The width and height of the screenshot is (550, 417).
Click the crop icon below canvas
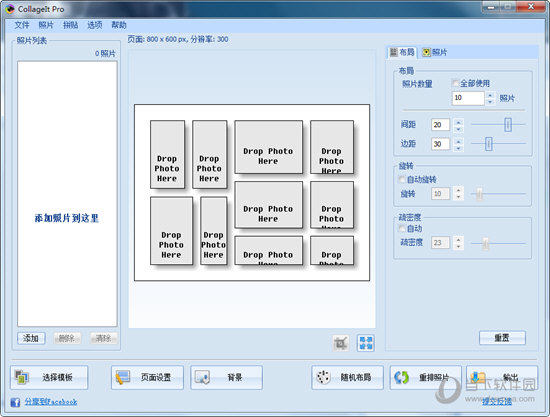pos(341,343)
